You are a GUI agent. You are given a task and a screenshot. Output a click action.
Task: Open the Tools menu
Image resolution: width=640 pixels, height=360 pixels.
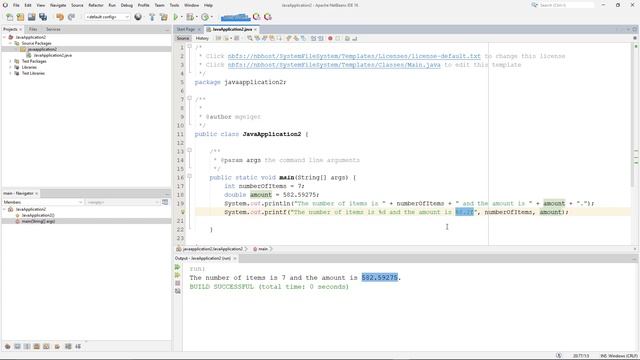pos(174,5)
